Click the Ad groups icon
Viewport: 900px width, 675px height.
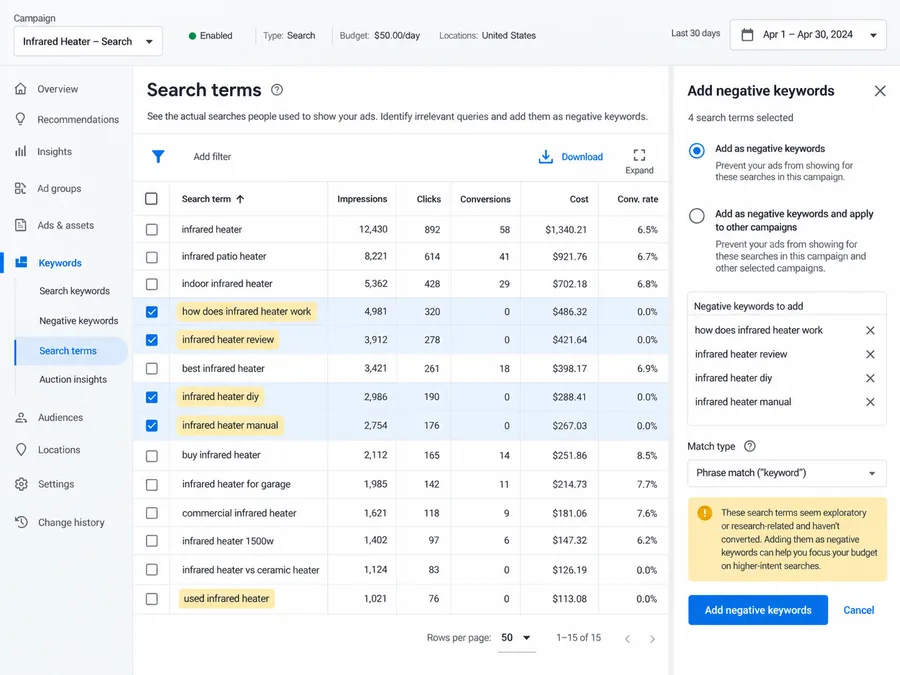coord(21,188)
